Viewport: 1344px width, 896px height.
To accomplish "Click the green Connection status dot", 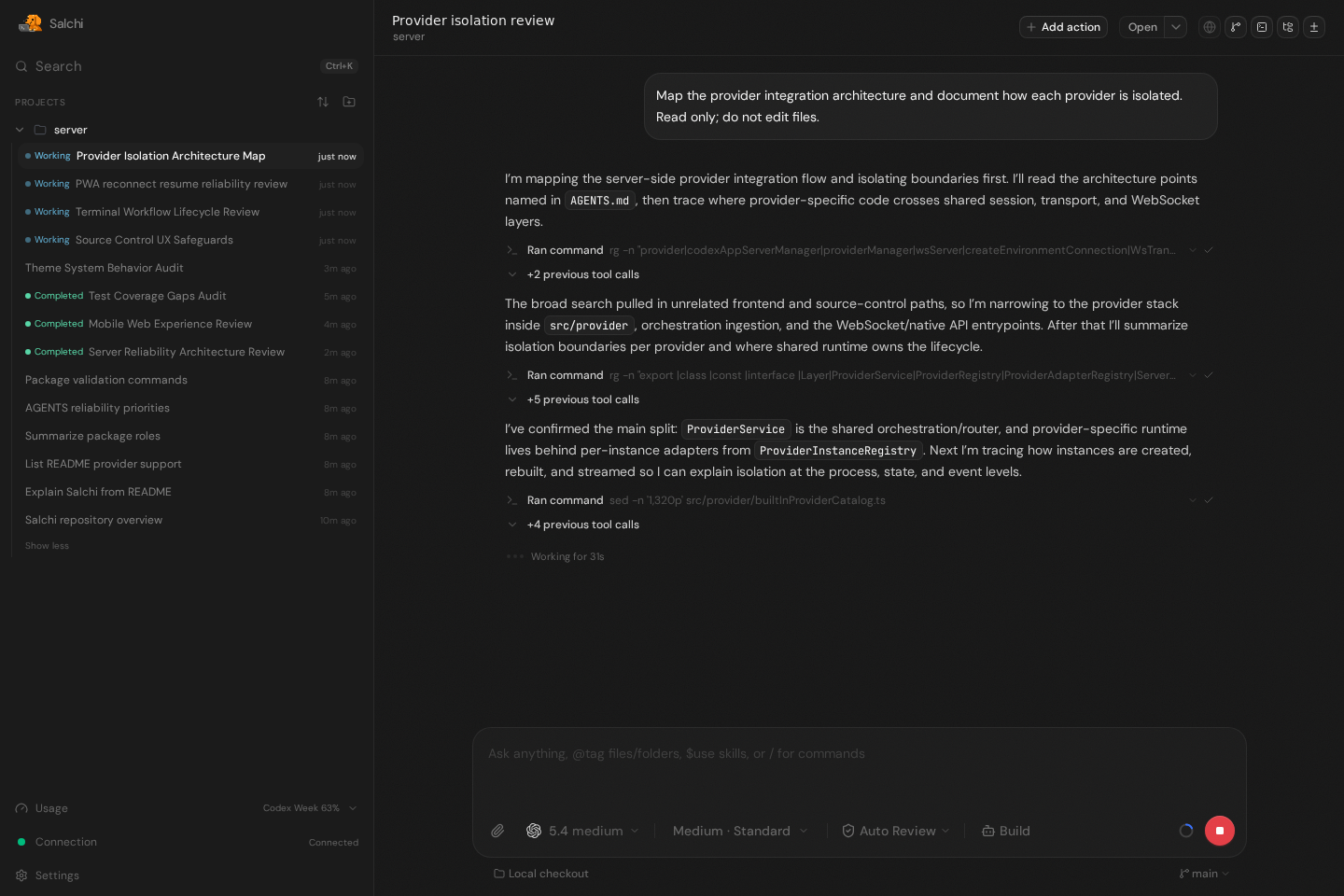I will click(x=21, y=842).
